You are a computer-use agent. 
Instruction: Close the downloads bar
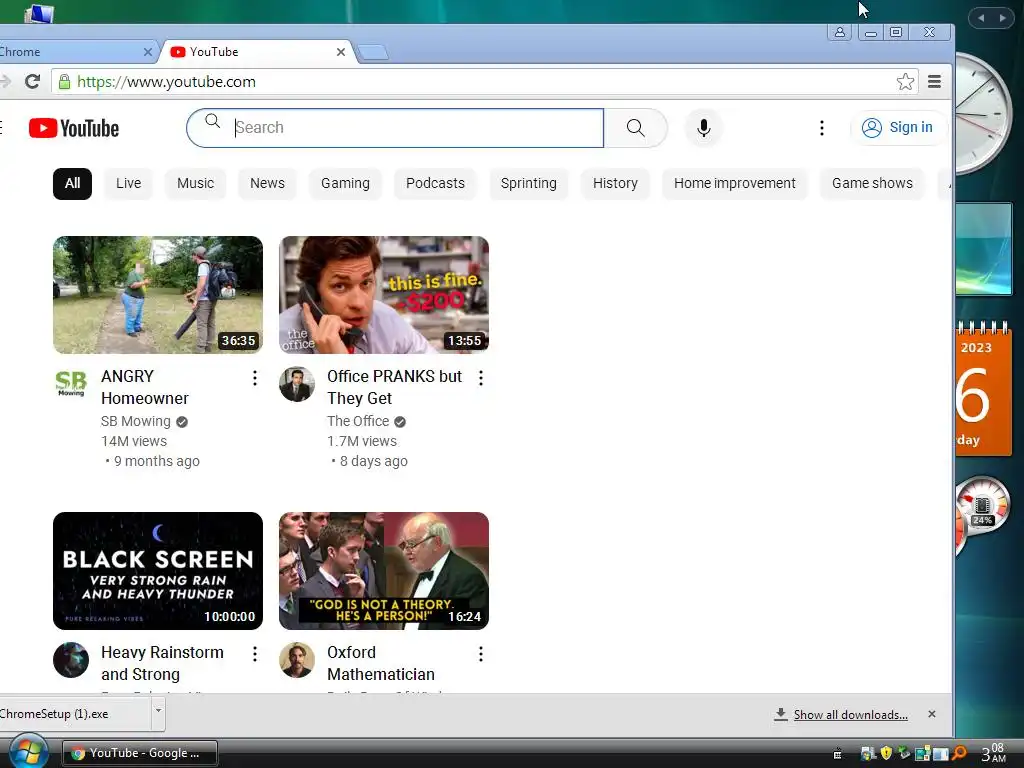click(x=932, y=714)
